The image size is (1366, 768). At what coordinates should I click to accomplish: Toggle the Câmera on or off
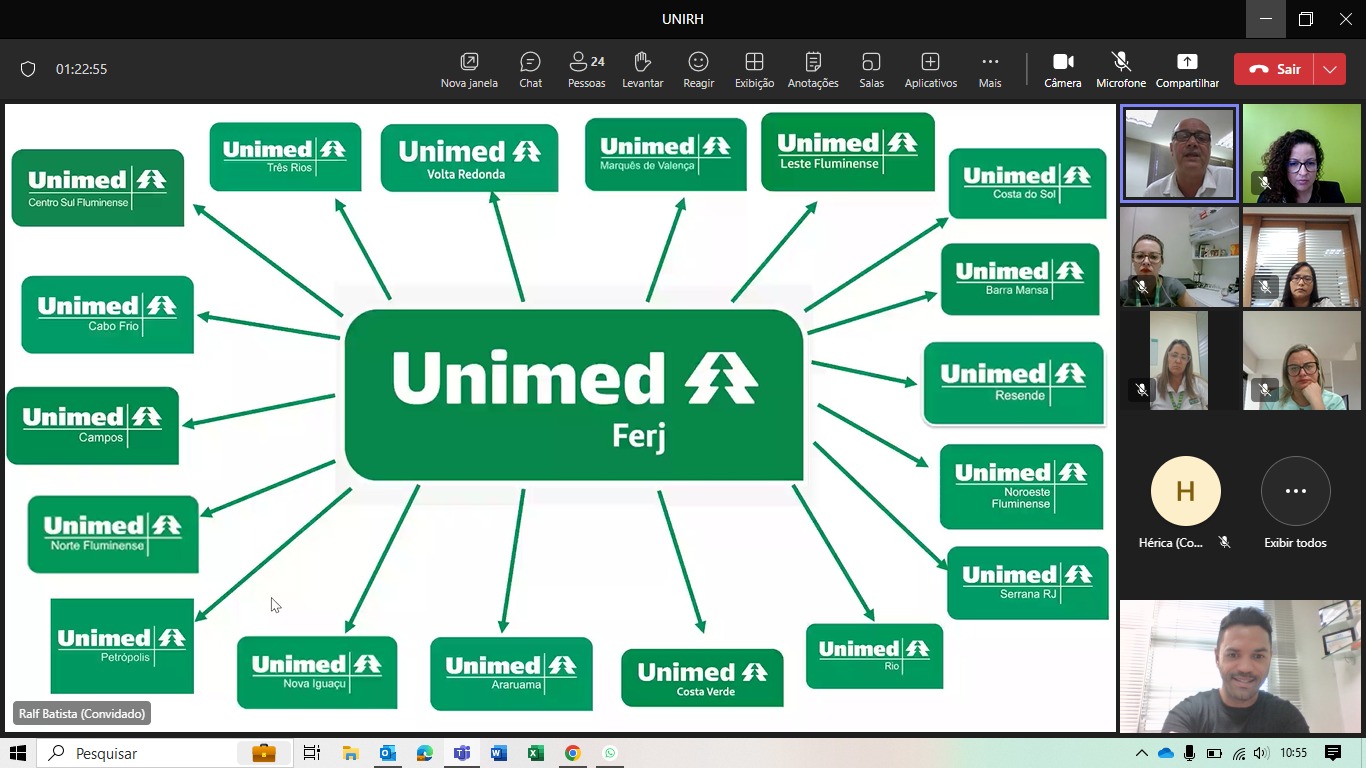pos(1062,70)
